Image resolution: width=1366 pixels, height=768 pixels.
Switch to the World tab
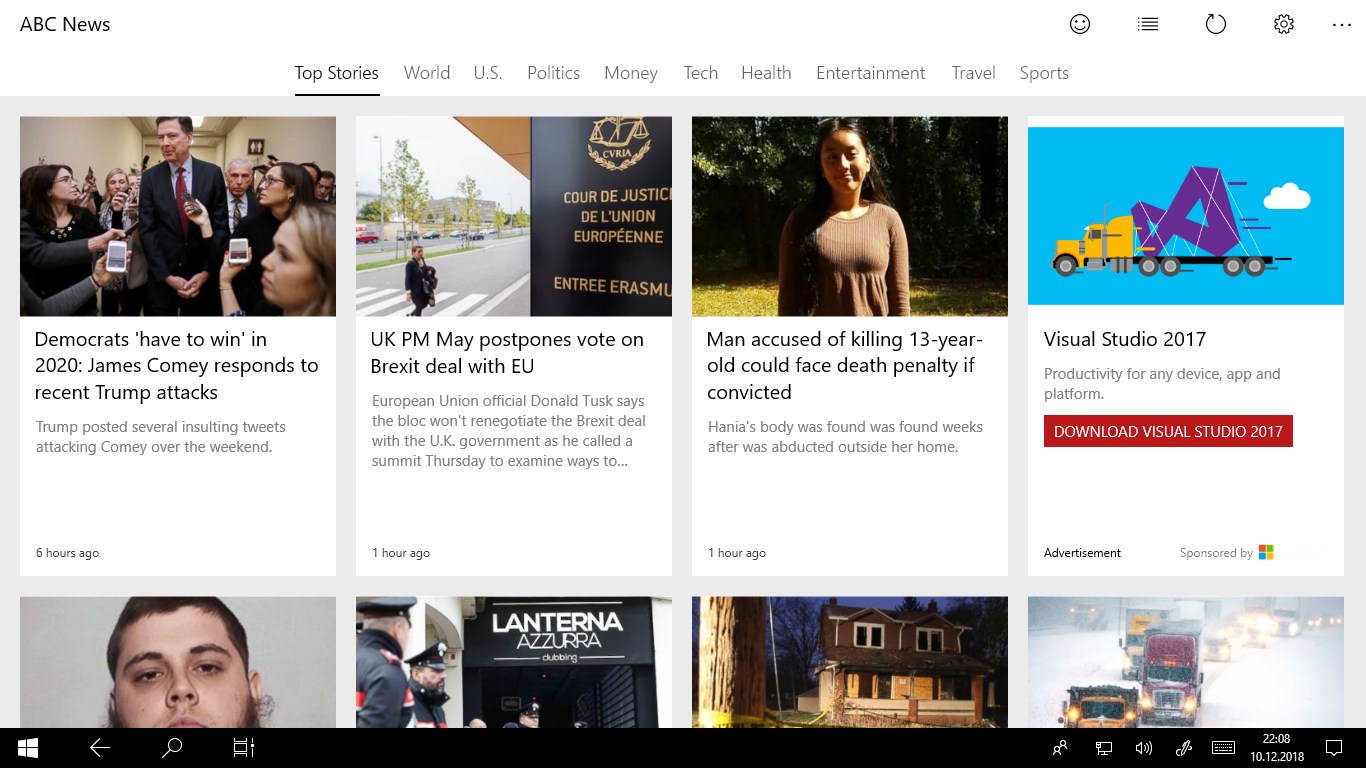427,73
